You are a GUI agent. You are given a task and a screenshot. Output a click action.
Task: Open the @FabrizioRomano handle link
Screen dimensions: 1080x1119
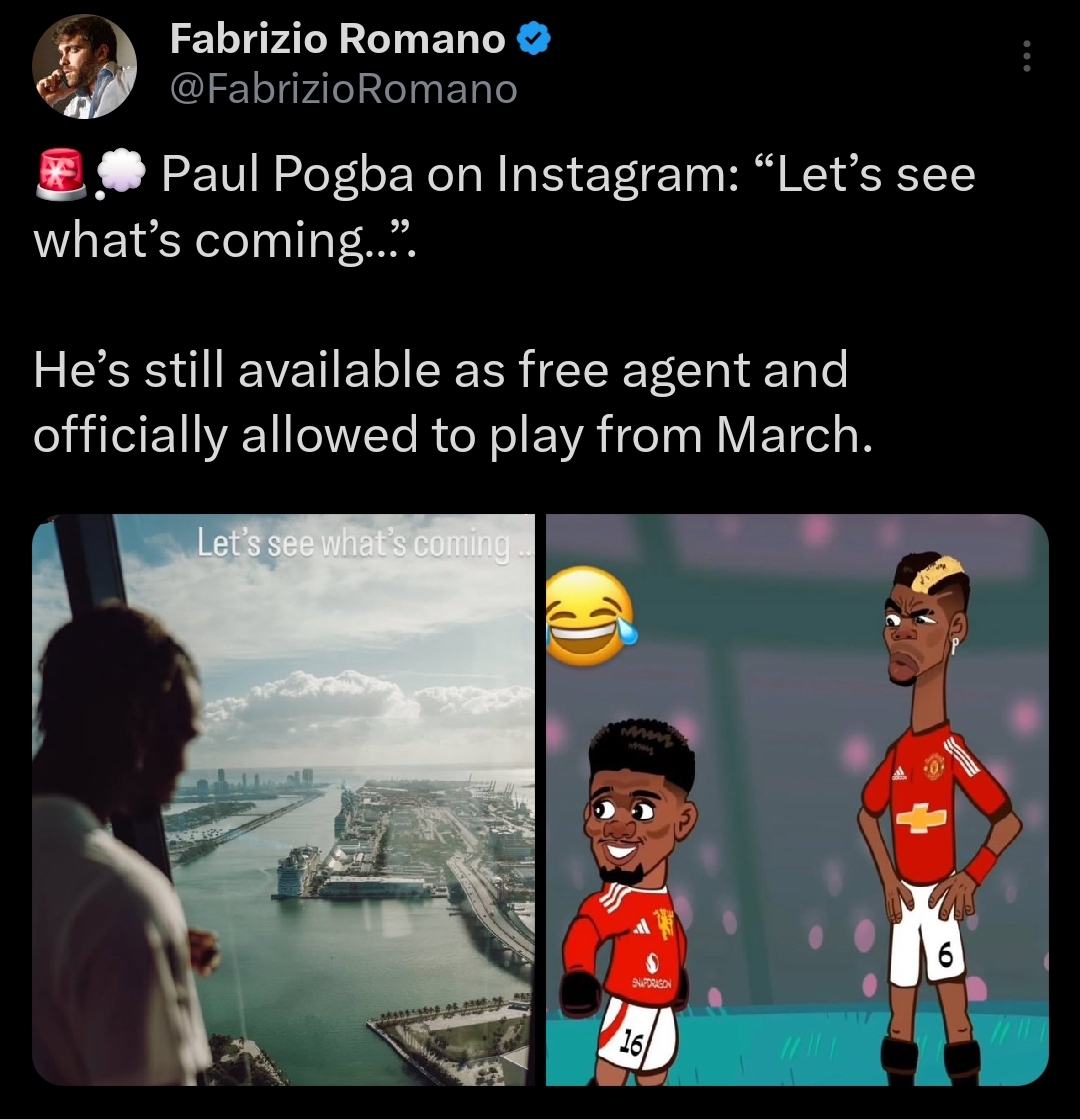tap(343, 89)
